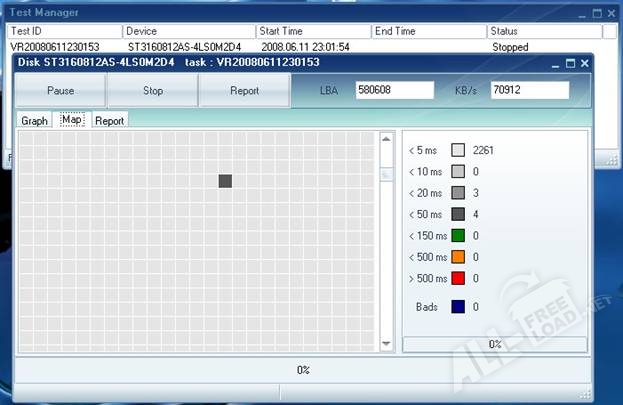The height and width of the screenshot is (405, 623).
Task: Click the KB/s value field
Action: click(x=528, y=90)
